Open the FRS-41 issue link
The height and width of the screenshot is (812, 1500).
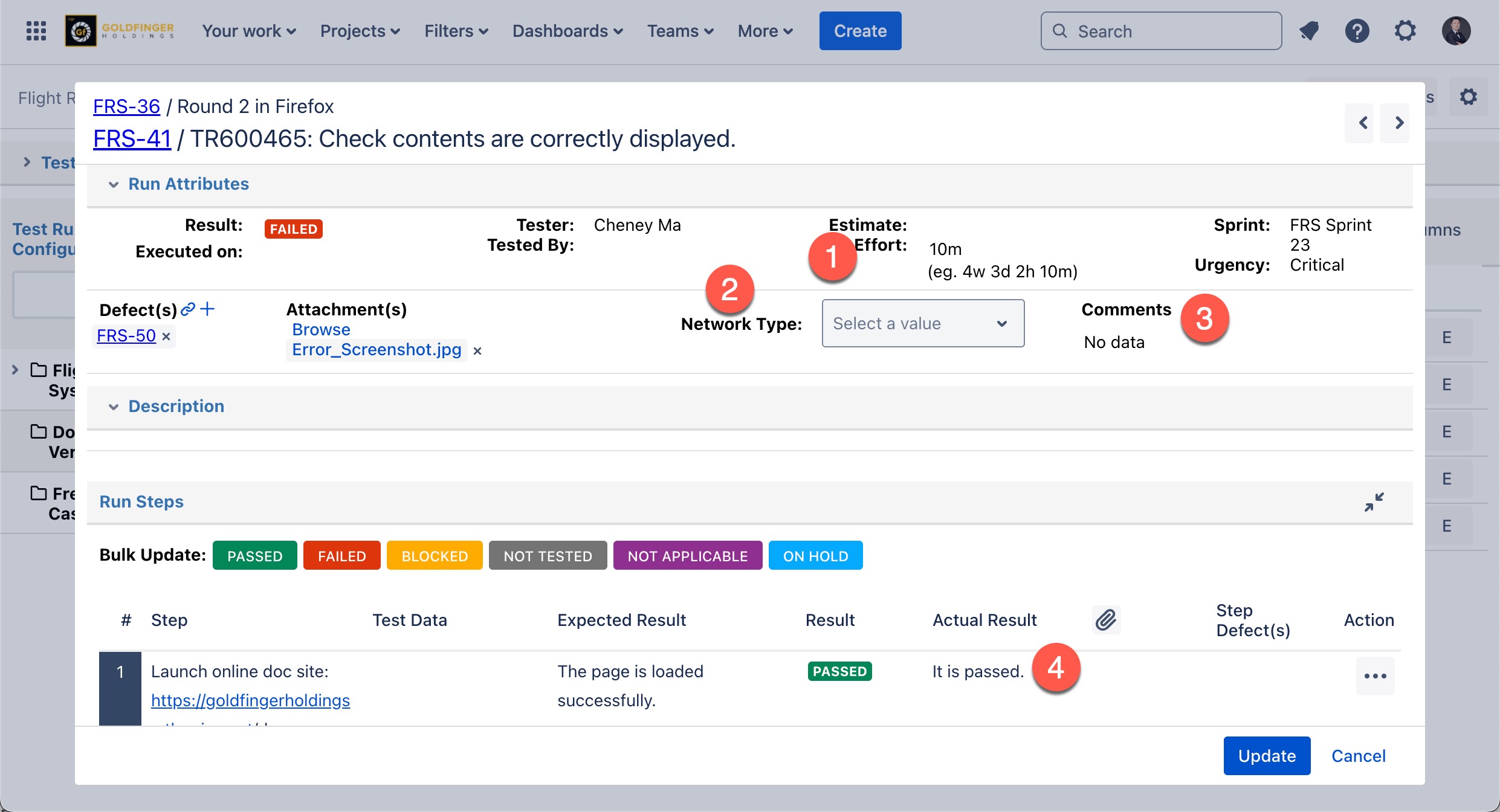[x=132, y=139]
